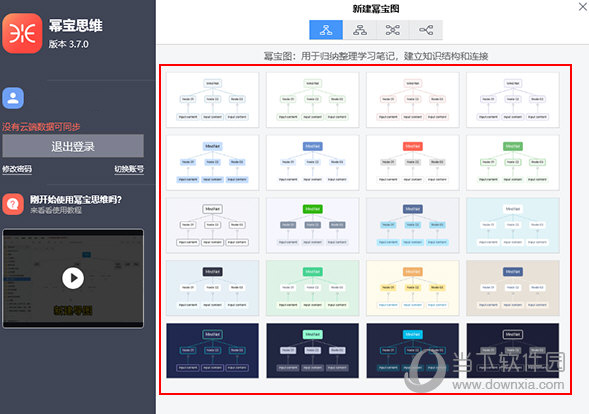Choose the template with red root node
This screenshot has height=414, width=589.
click(413, 163)
